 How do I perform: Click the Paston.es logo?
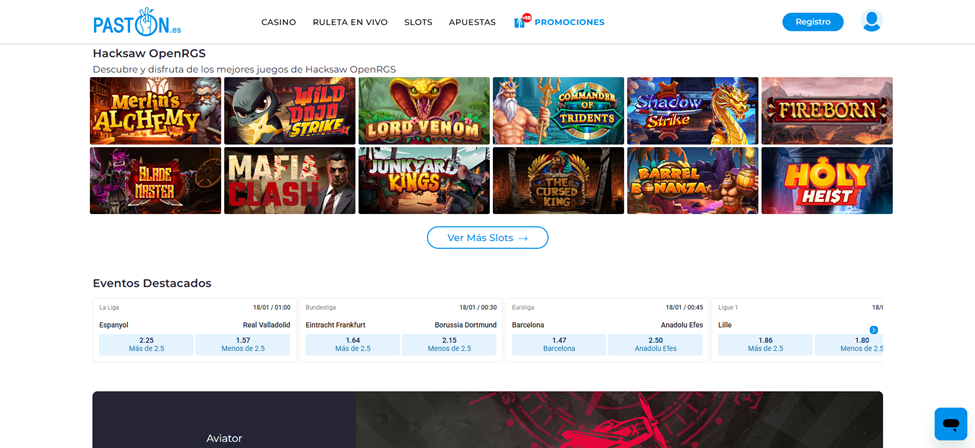coord(137,22)
